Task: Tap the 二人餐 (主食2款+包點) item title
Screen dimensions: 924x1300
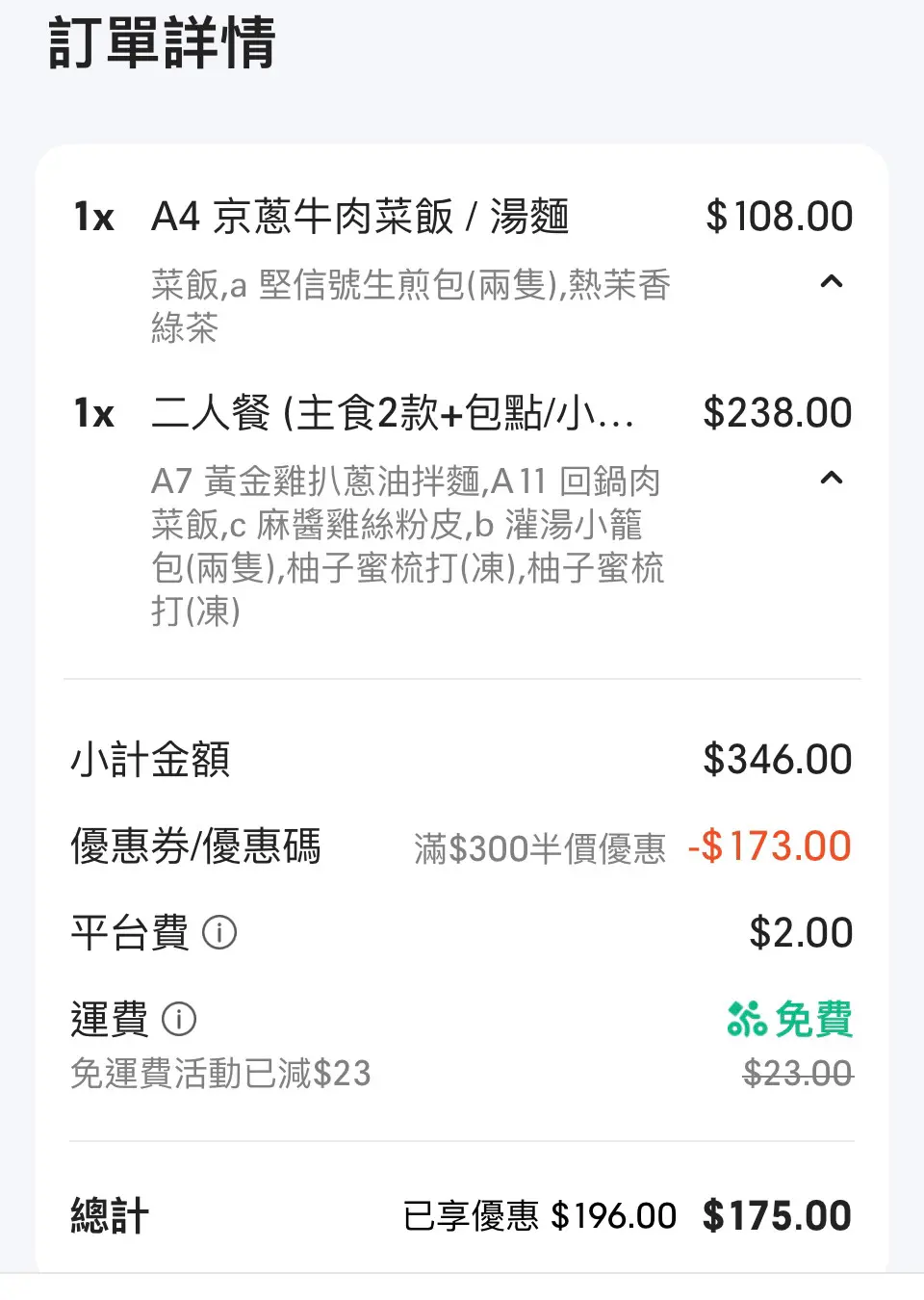Action: pos(393,413)
